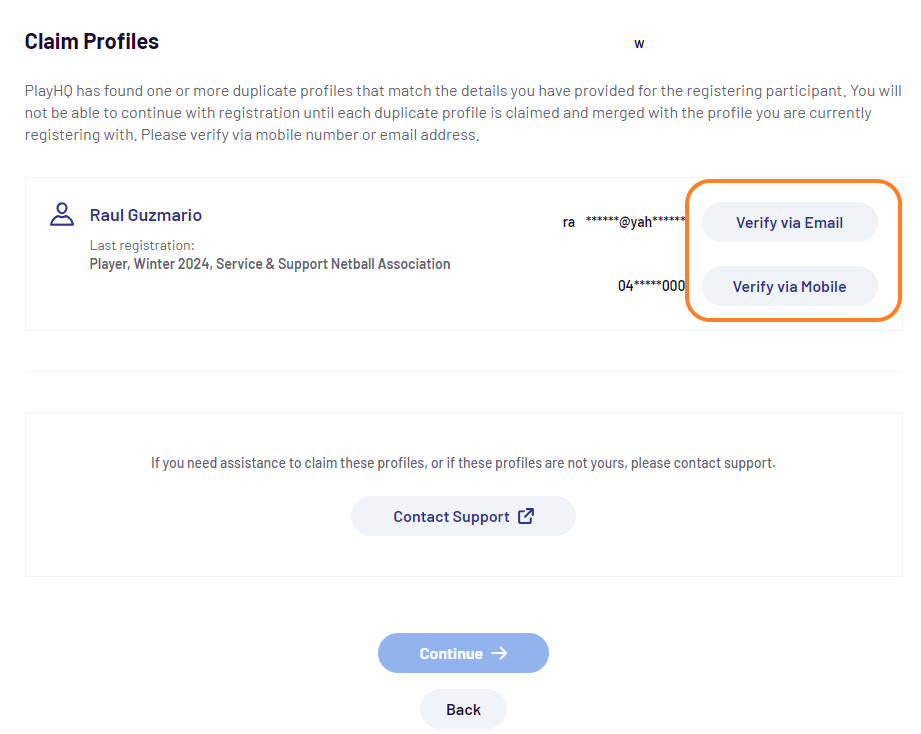921x734 pixels.
Task: Click the "Last registration:" label
Action: click(x=142, y=245)
